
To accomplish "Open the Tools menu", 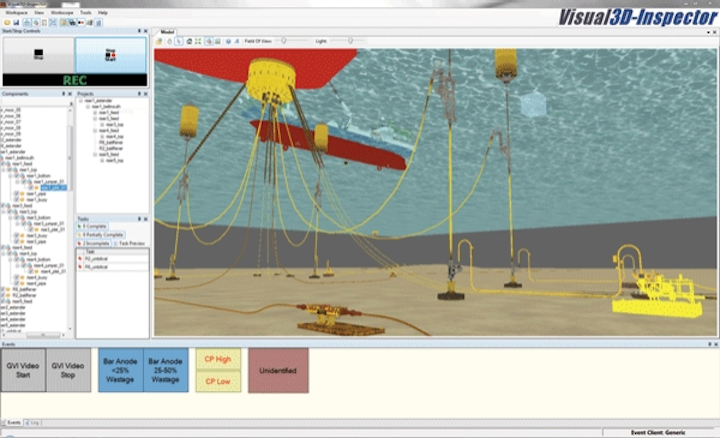I will tap(86, 12).
